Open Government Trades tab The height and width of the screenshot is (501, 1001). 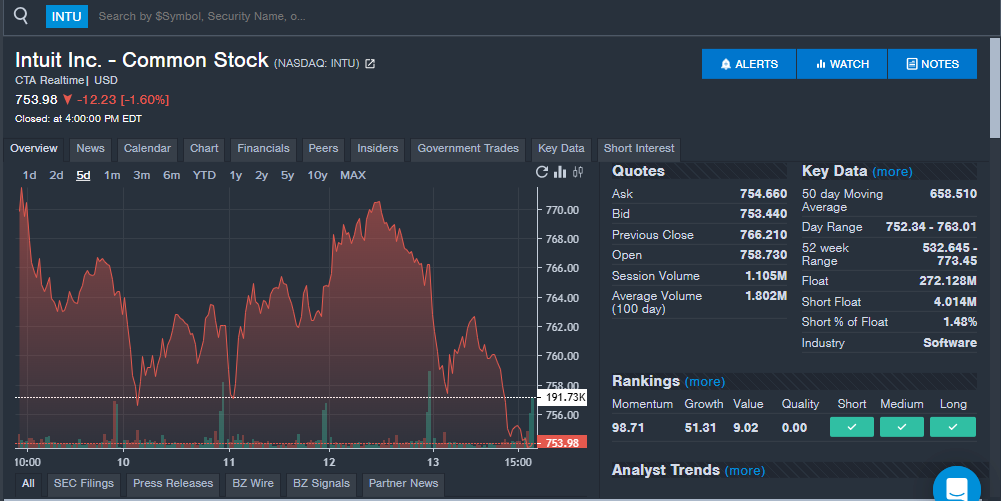[468, 149]
